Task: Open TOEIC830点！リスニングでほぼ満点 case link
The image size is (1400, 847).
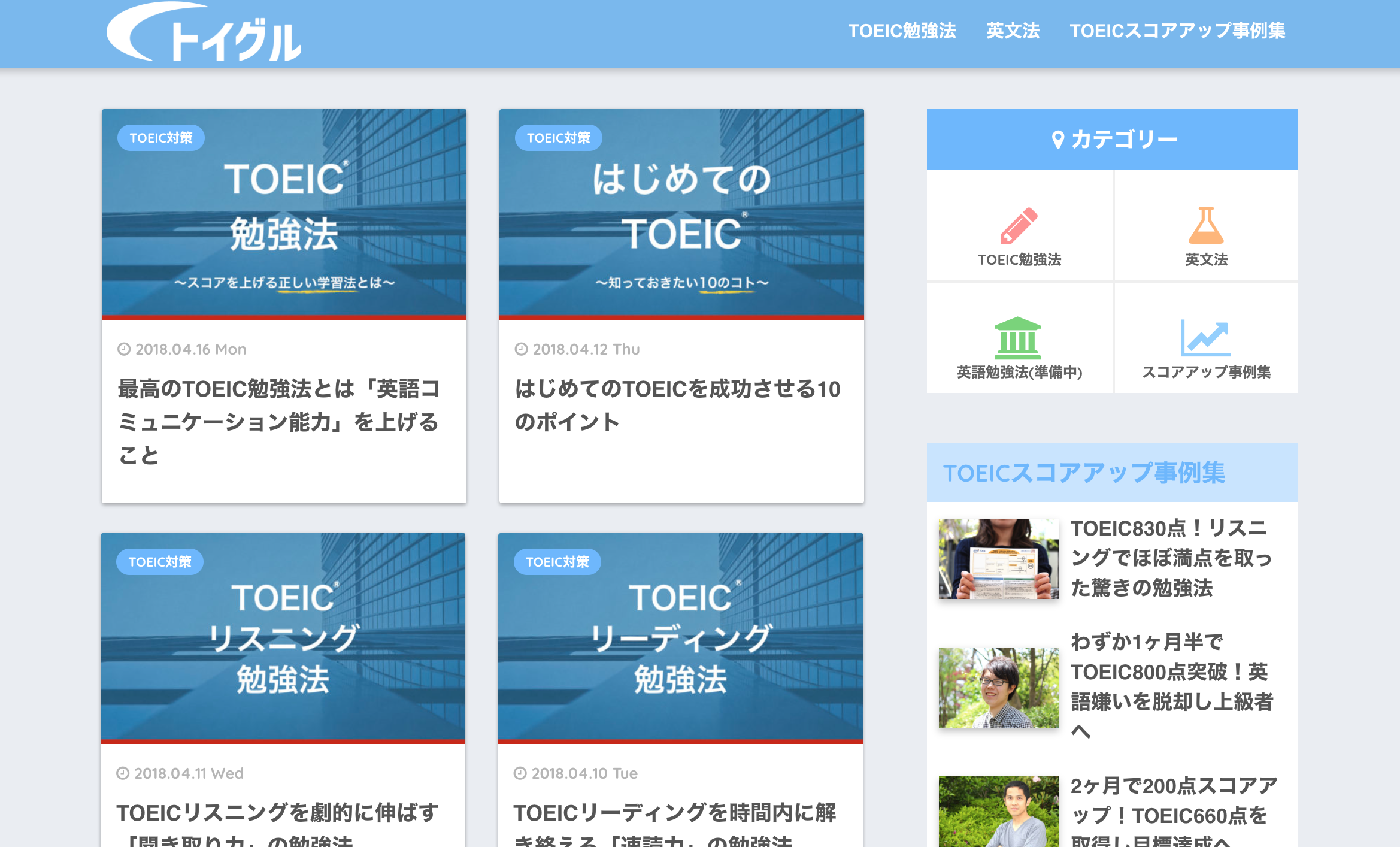Action: coord(1171,558)
